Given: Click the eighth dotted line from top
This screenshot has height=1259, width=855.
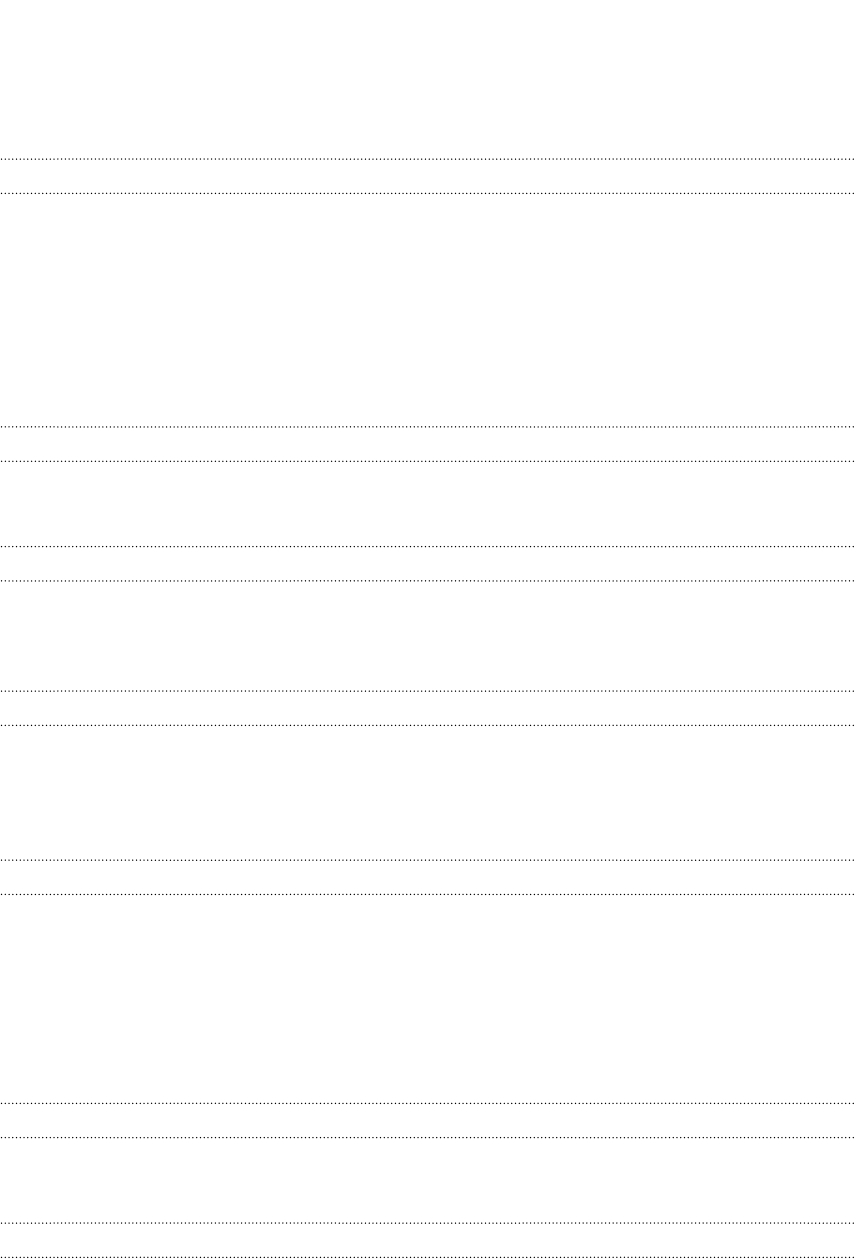Looking at the screenshot, I should click(x=427, y=724).
